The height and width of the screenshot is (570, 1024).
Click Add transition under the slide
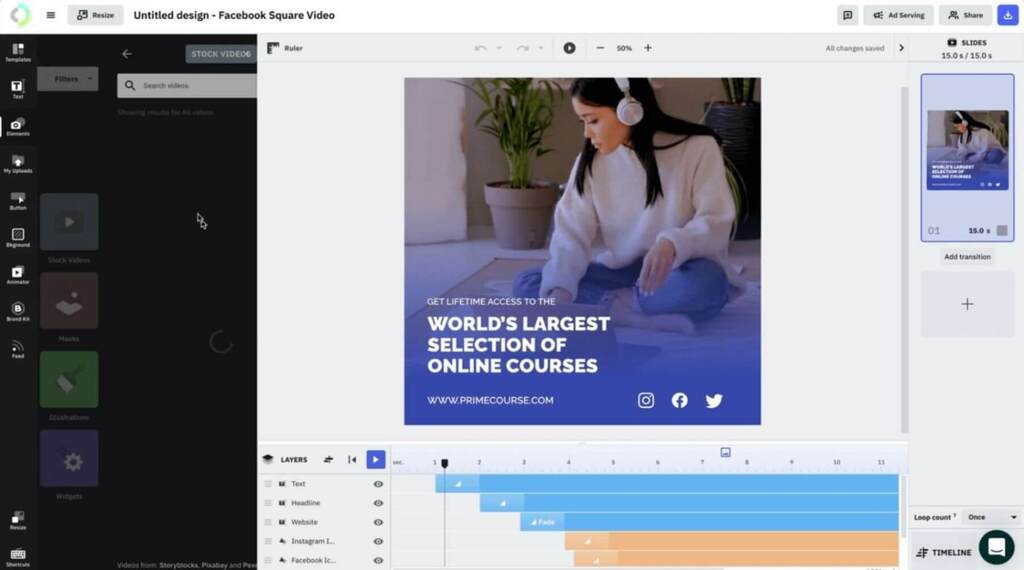point(967,257)
